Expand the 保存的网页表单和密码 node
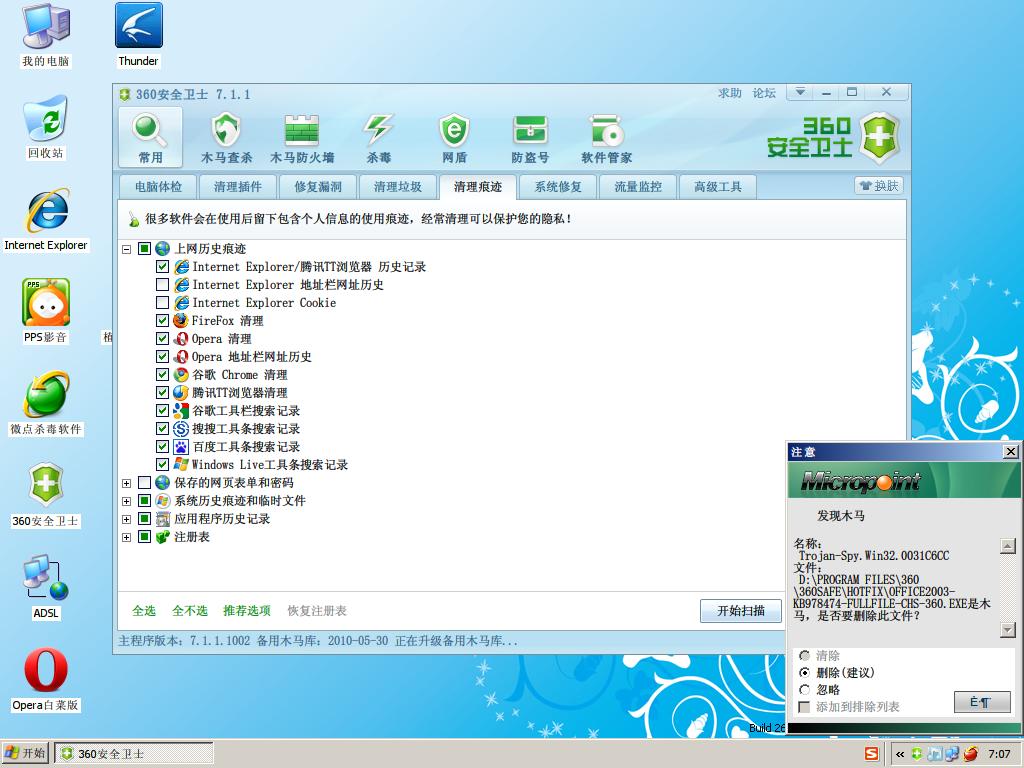Viewport: 1024px width, 768px height. pyautogui.click(x=127, y=483)
